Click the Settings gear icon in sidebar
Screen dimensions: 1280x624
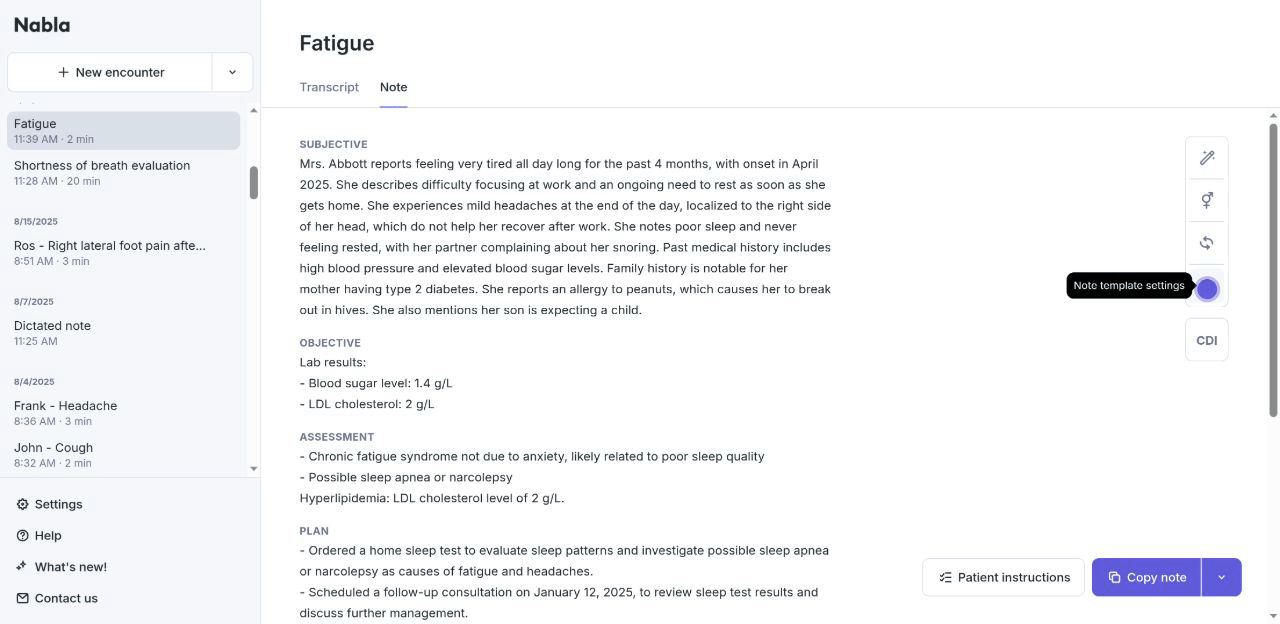(x=23, y=504)
